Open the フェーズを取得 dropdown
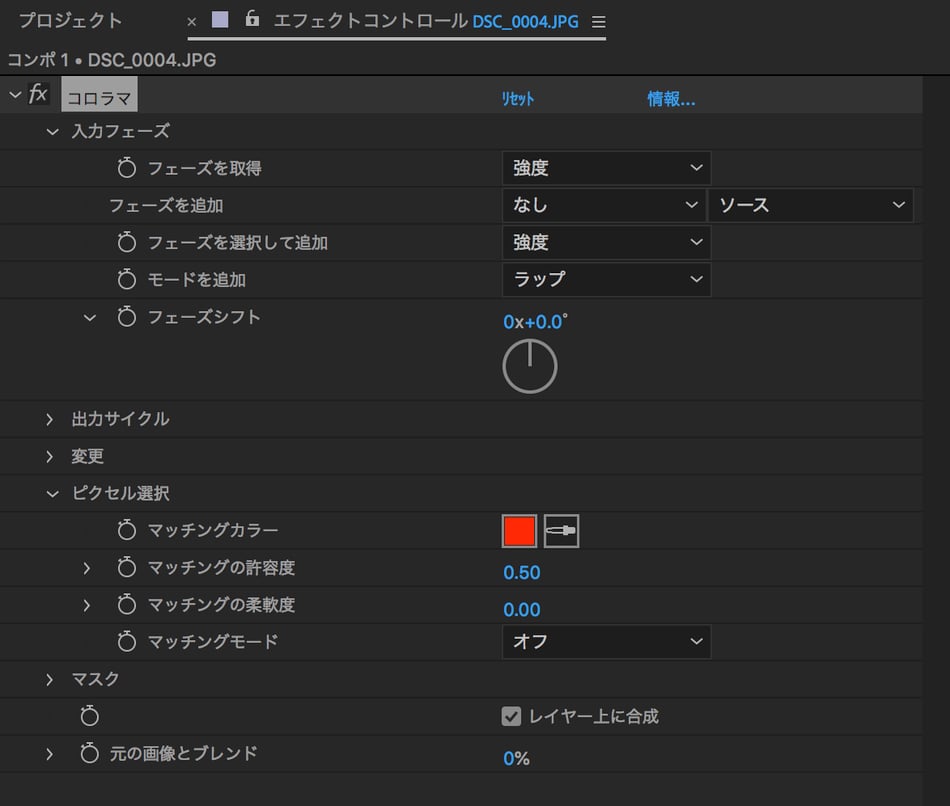Screen dimensions: 950x806 606,168
